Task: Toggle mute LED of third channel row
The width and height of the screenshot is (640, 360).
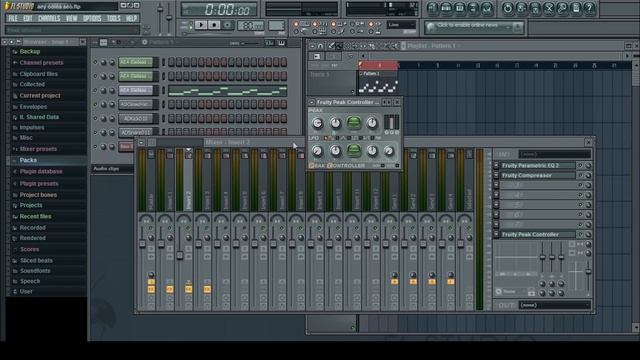Action: (95, 90)
